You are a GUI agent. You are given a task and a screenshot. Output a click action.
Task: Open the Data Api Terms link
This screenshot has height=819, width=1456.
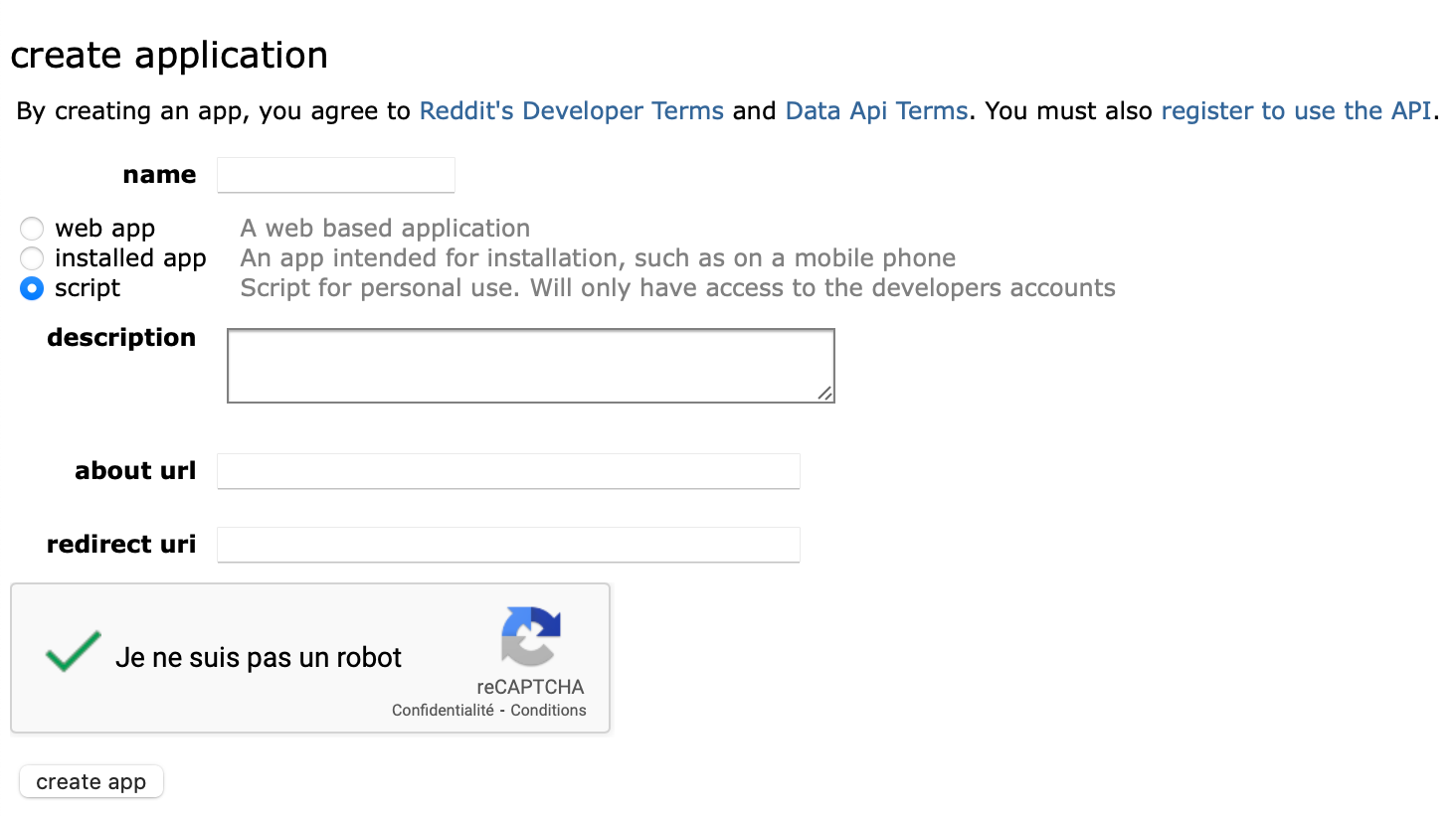click(876, 110)
